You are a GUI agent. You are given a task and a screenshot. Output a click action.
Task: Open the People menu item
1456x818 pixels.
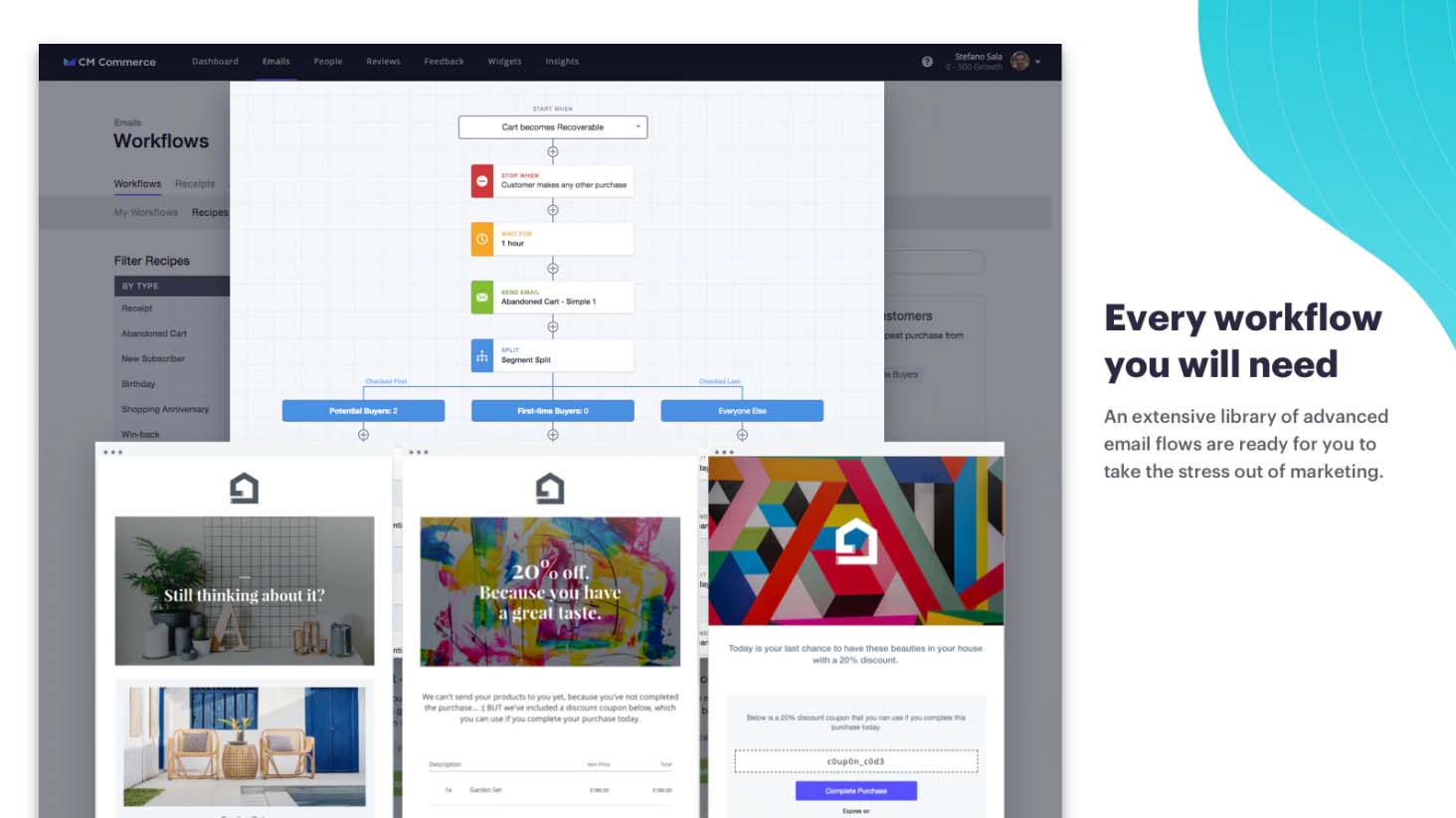(327, 62)
